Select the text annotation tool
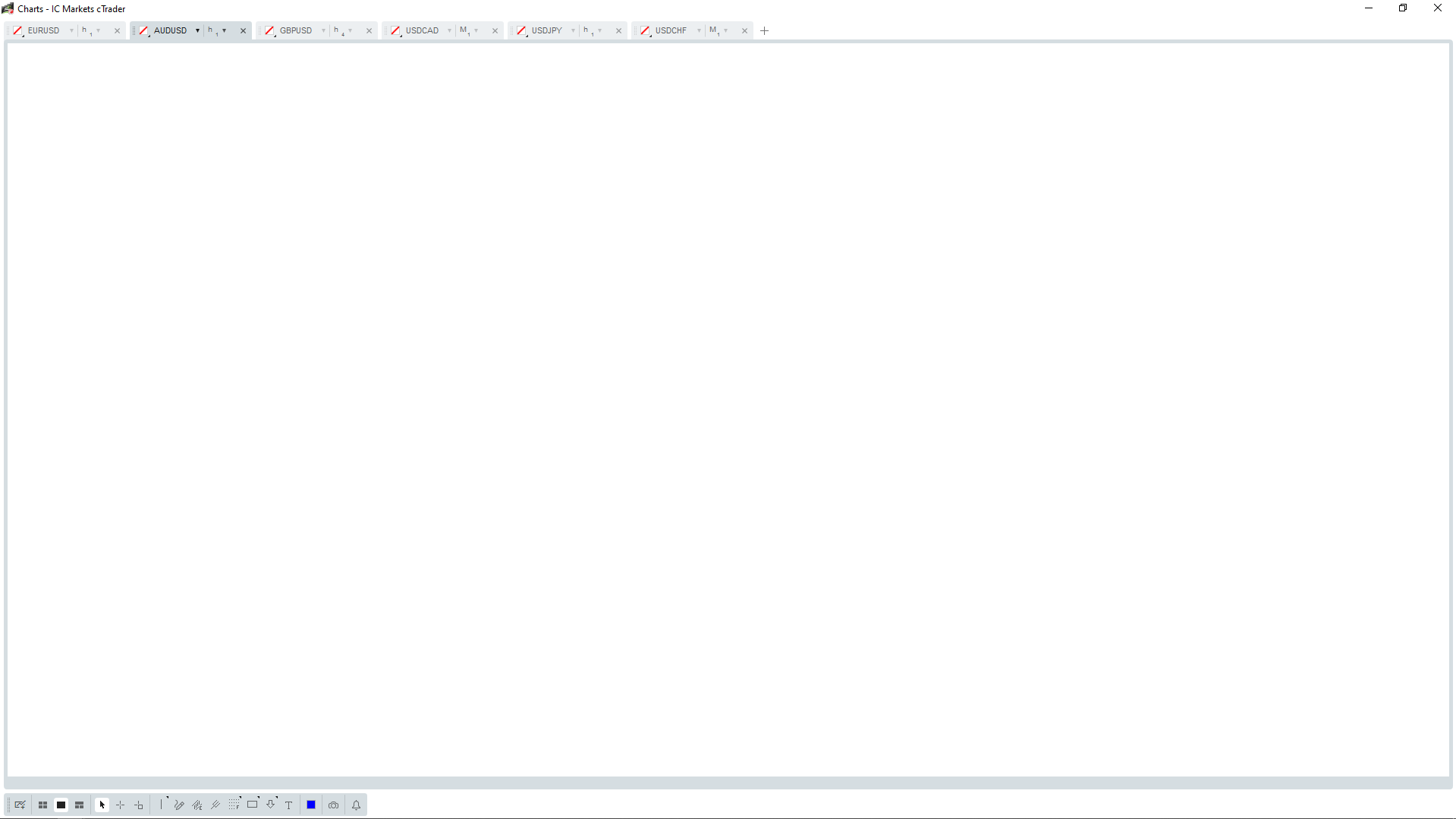Viewport: 1456px width, 819px height. pyautogui.click(x=289, y=805)
